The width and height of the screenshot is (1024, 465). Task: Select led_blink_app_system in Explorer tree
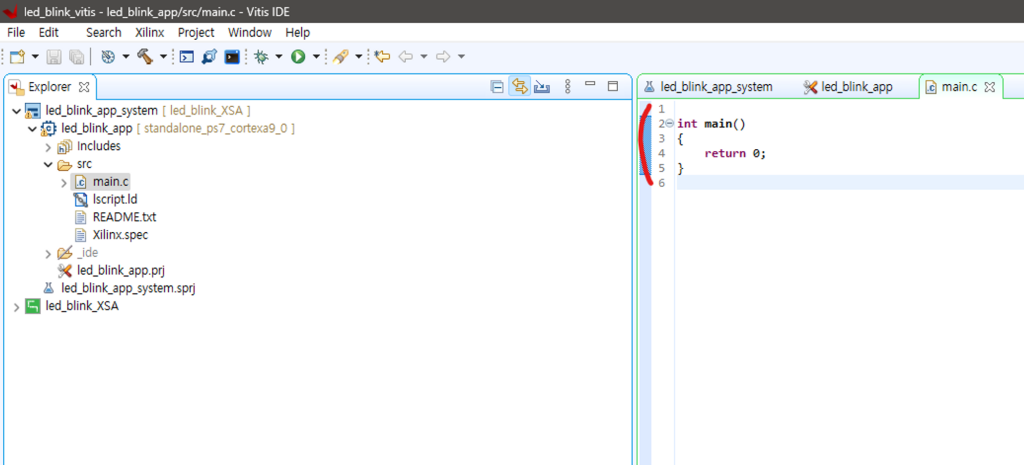101,110
